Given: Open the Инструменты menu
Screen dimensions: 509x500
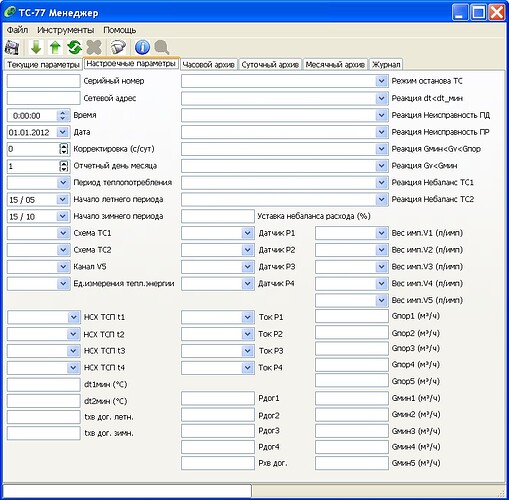Looking at the screenshot, I should (x=65, y=30).
